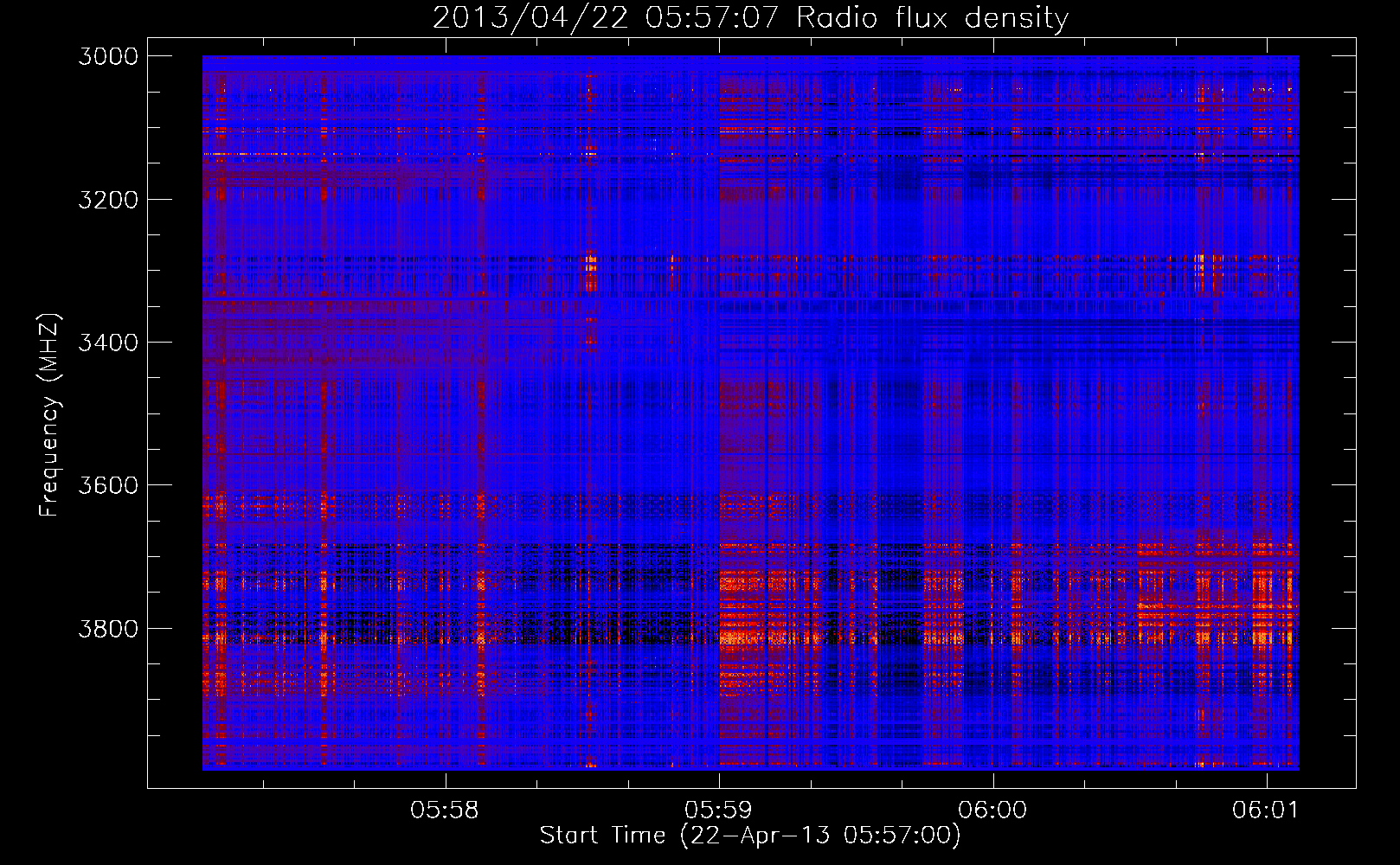Click the 05:59 time tick label
1400x865 pixels.
(719, 810)
